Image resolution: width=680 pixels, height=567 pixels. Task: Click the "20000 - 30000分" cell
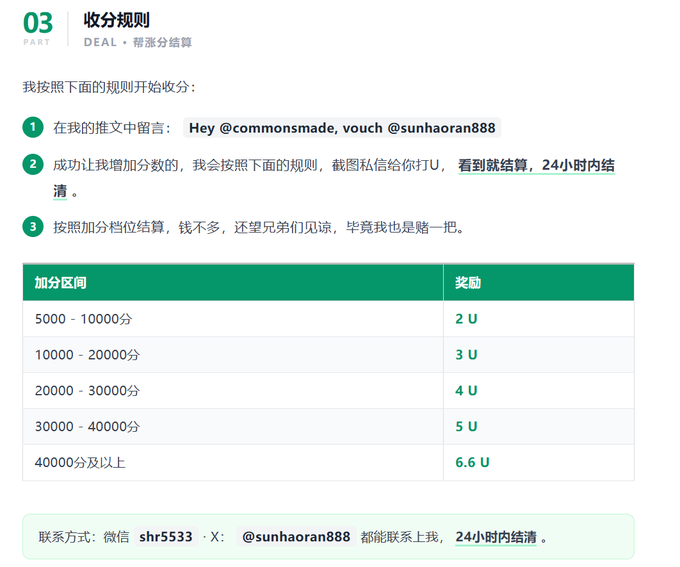pyautogui.click(x=233, y=390)
